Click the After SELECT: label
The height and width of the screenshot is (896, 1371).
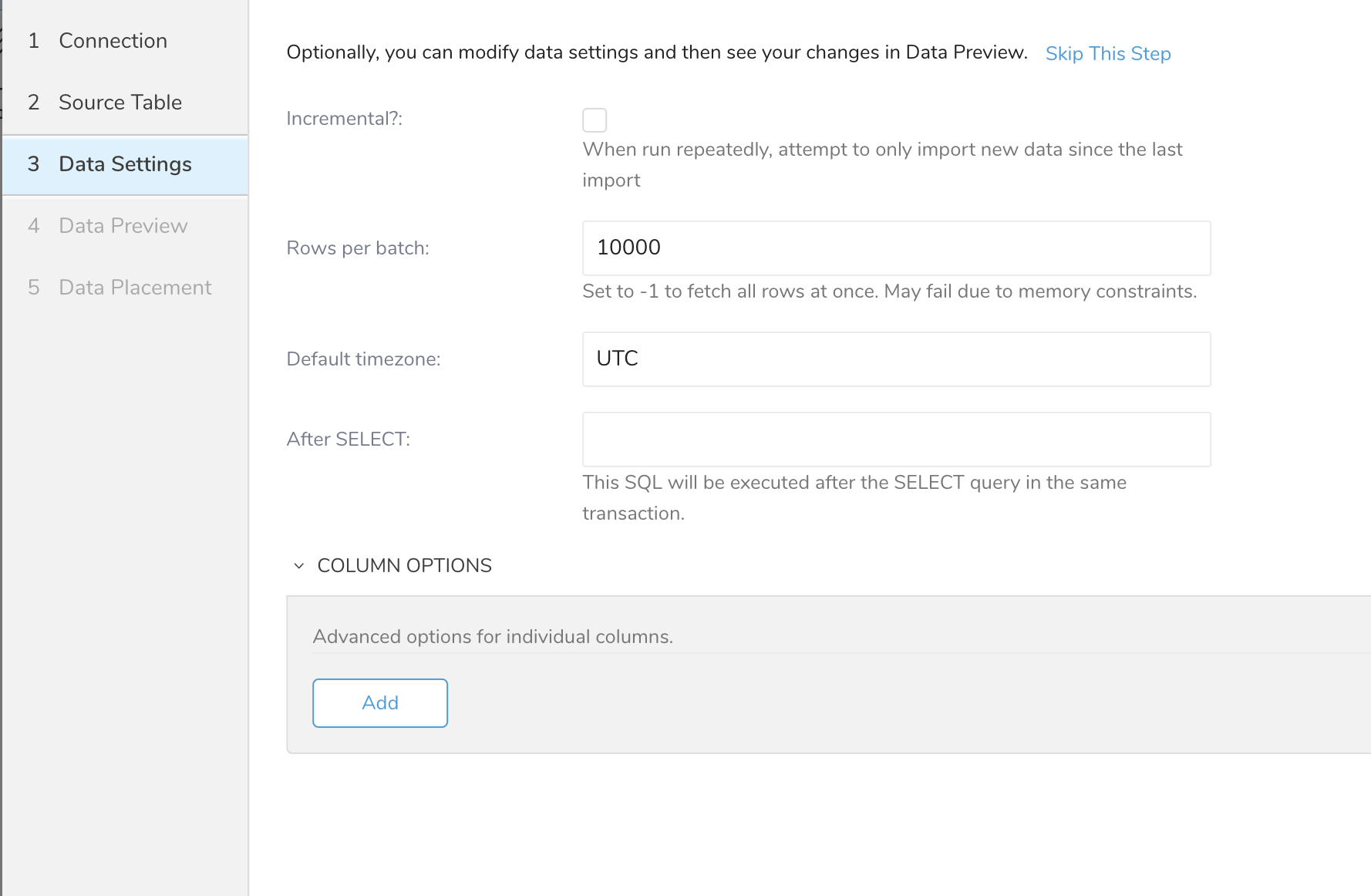[x=348, y=440]
